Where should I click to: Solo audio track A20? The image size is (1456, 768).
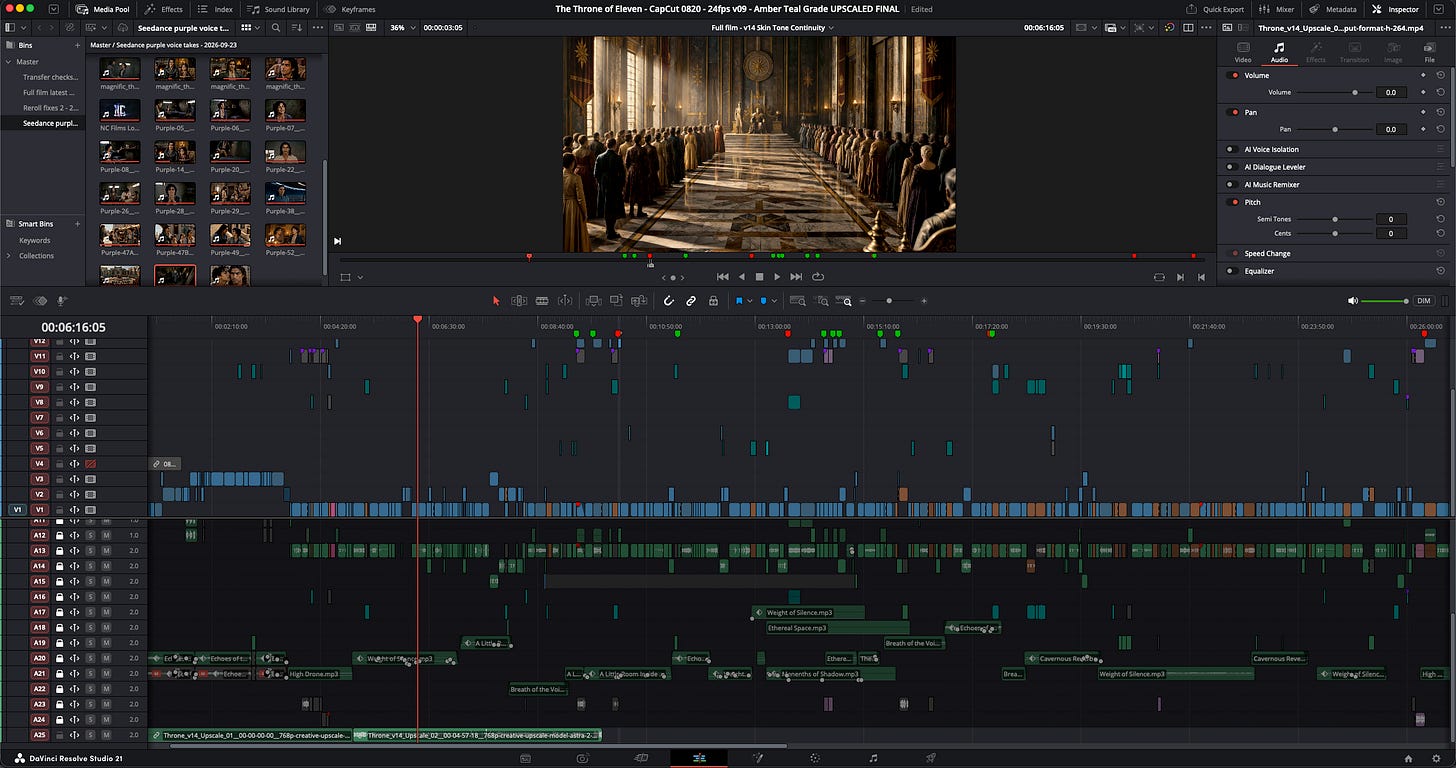click(x=90, y=658)
